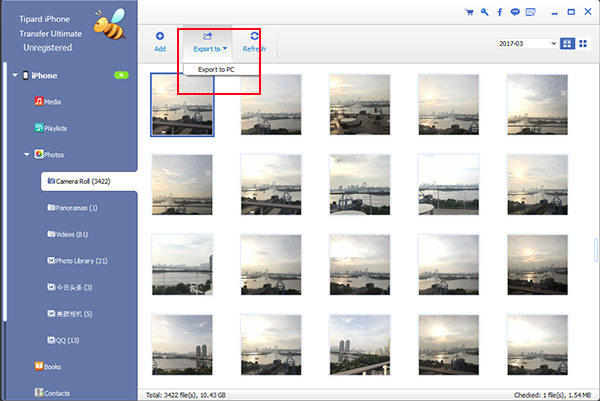Refresh the photo list

point(254,42)
